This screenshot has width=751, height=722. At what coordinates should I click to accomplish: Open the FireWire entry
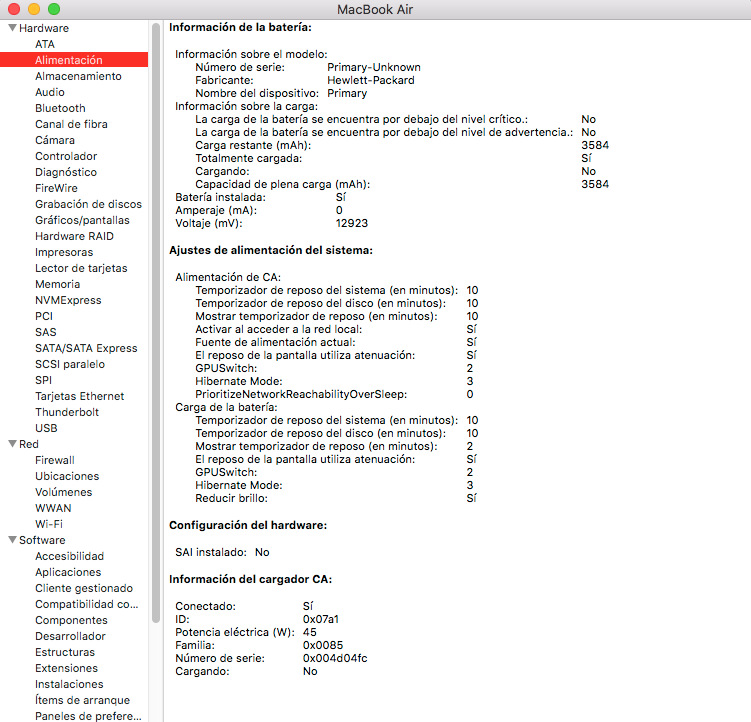click(56, 188)
